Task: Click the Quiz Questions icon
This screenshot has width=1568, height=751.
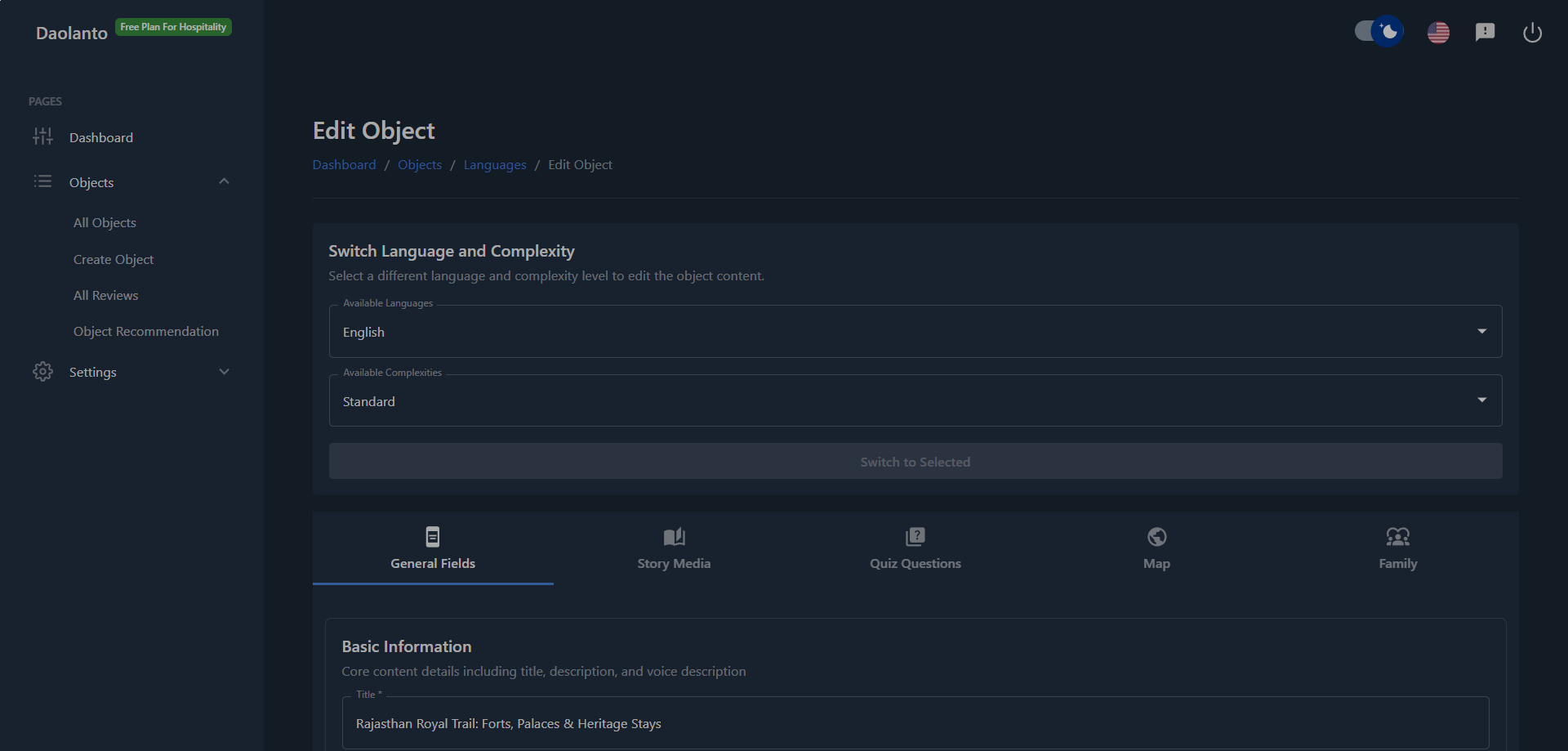Action: (915, 537)
